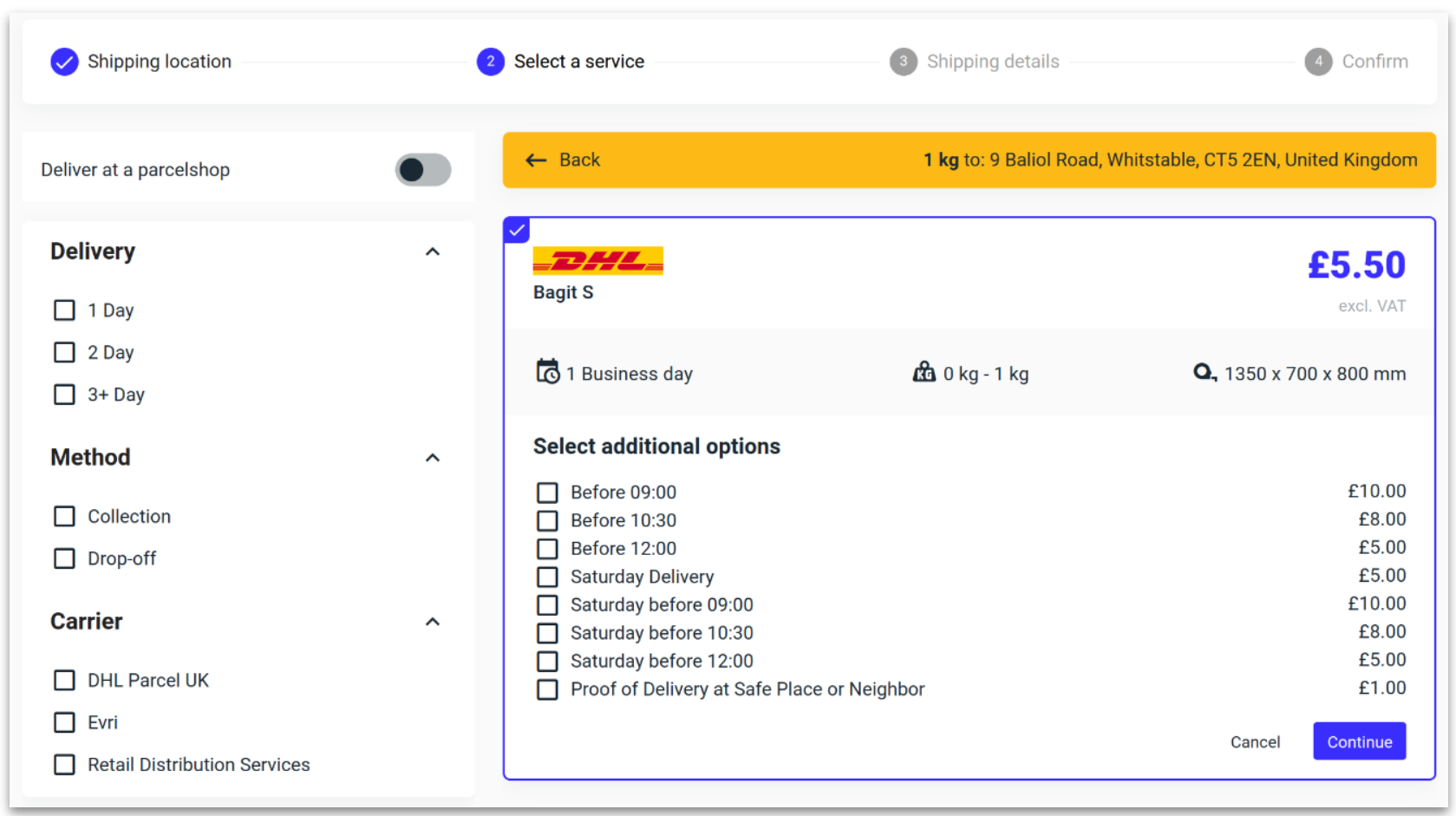Collapse the Method filter section
1456x816 pixels.
click(x=433, y=458)
